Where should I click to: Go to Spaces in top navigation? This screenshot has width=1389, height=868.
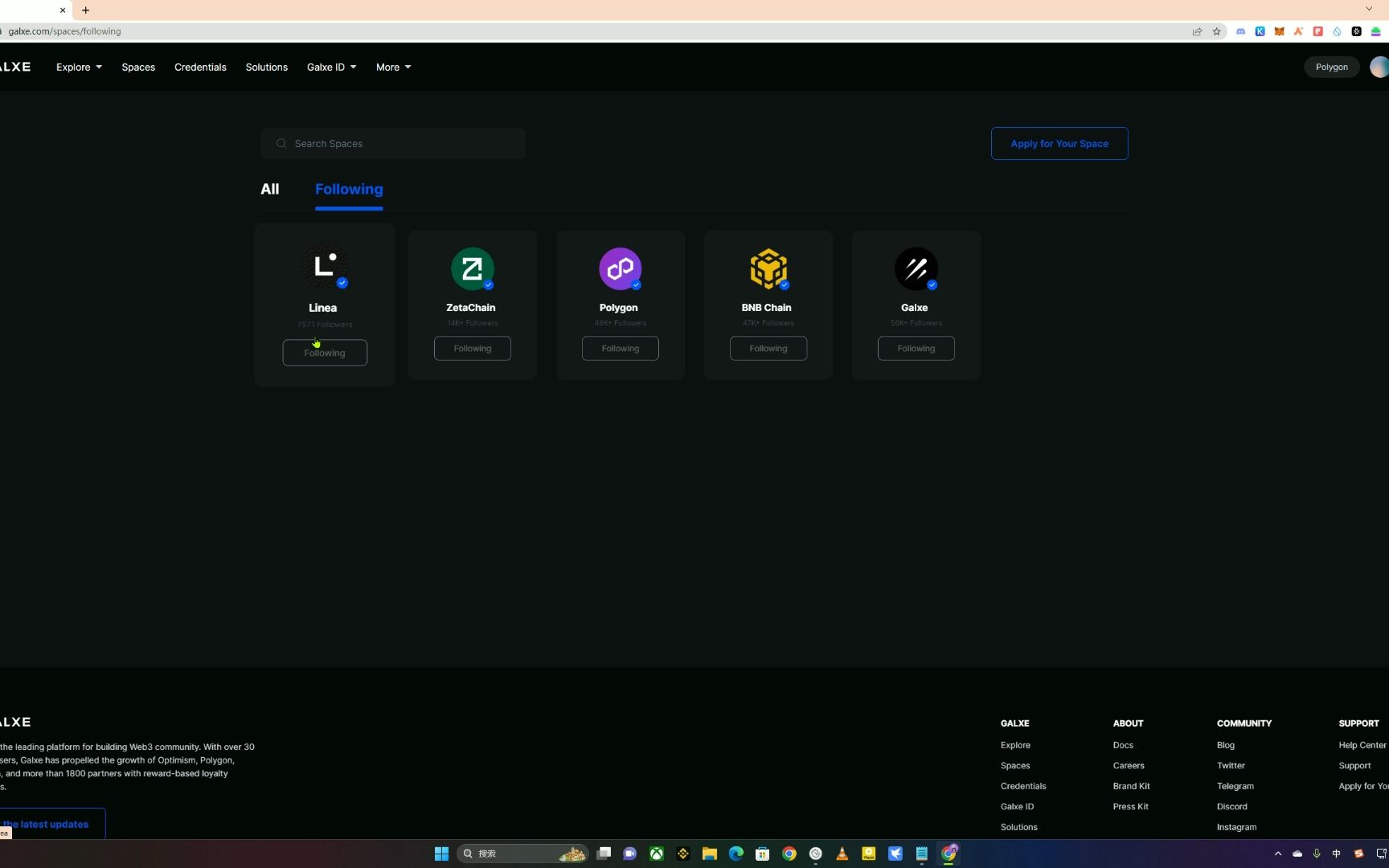pos(138,67)
